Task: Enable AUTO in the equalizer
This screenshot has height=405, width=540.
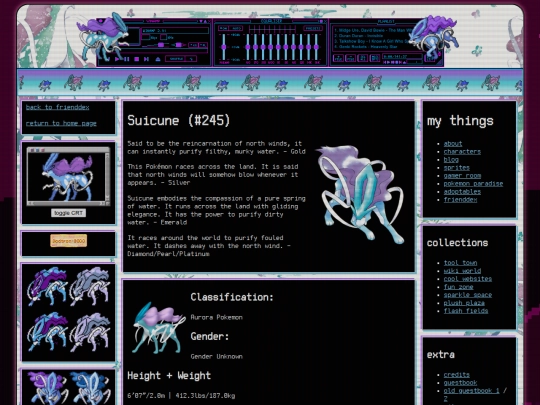Action: (x=236, y=28)
